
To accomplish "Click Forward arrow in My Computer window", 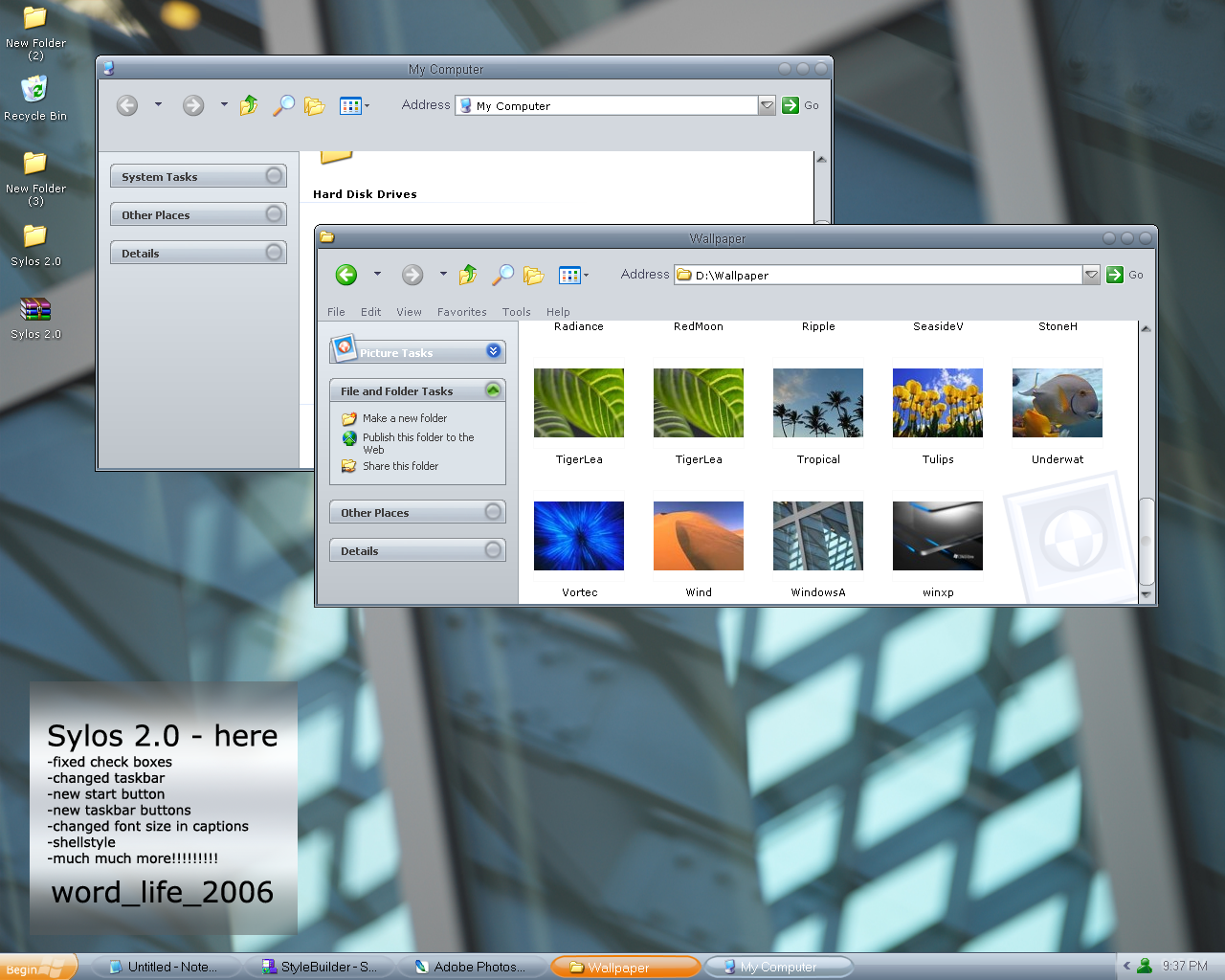I will pos(193,105).
